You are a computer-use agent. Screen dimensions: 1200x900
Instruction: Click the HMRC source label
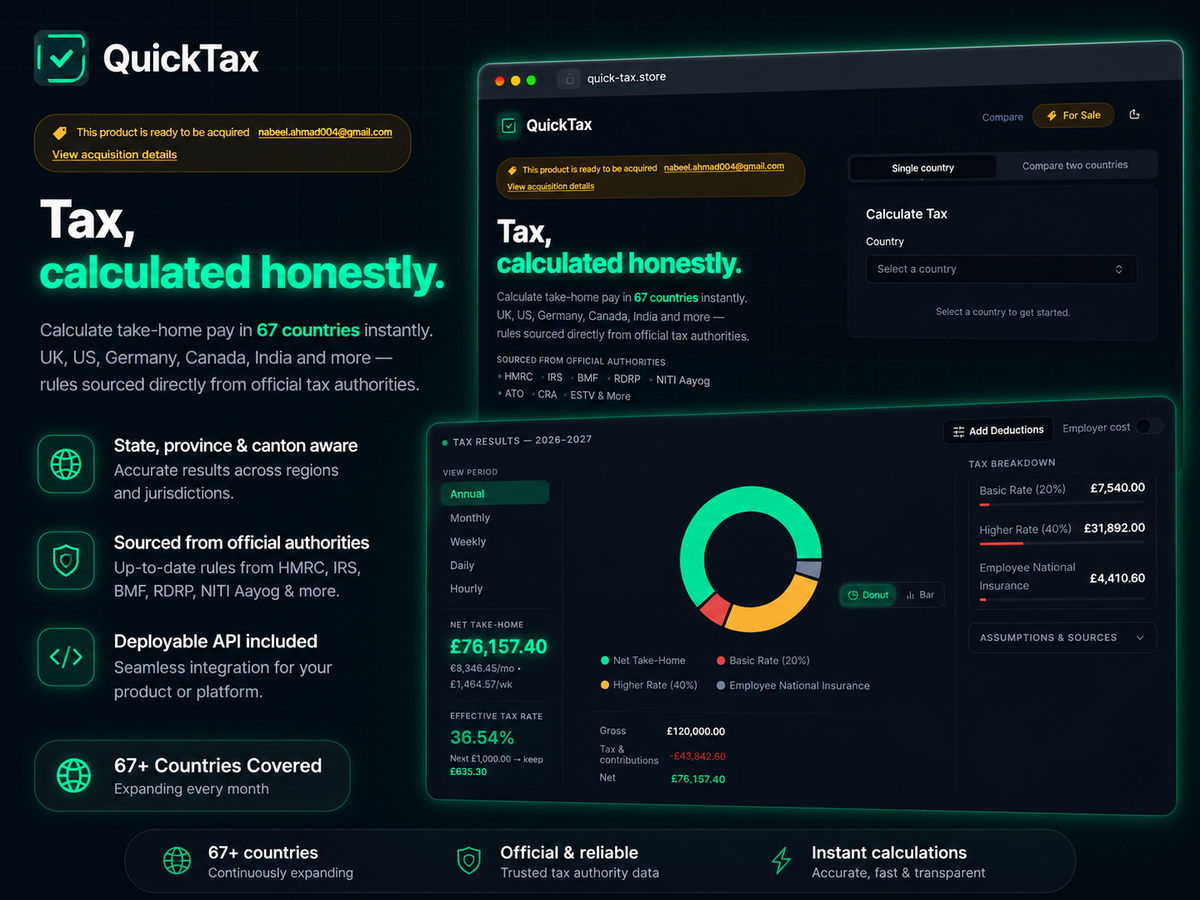(x=518, y=377)
